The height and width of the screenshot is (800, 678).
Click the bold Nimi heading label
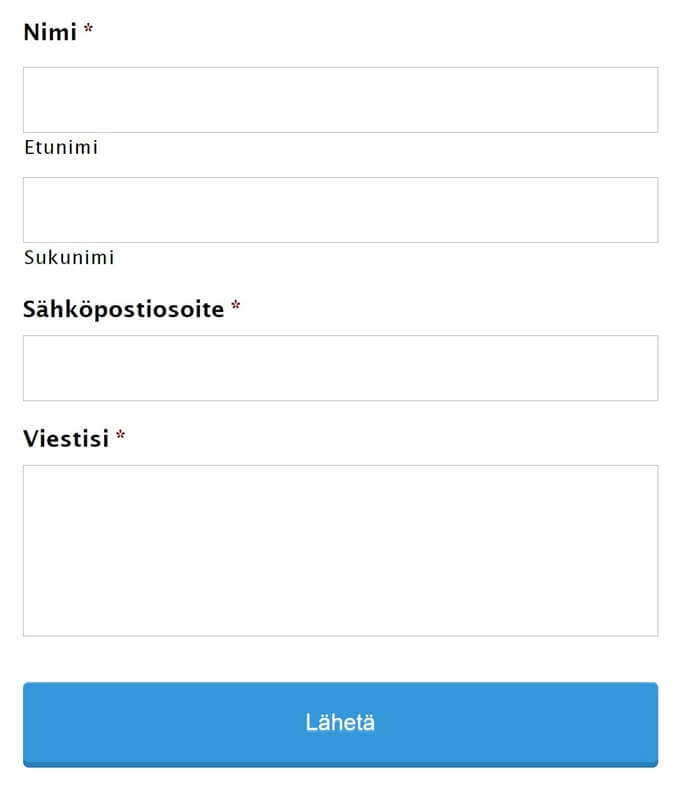[50, 32]
